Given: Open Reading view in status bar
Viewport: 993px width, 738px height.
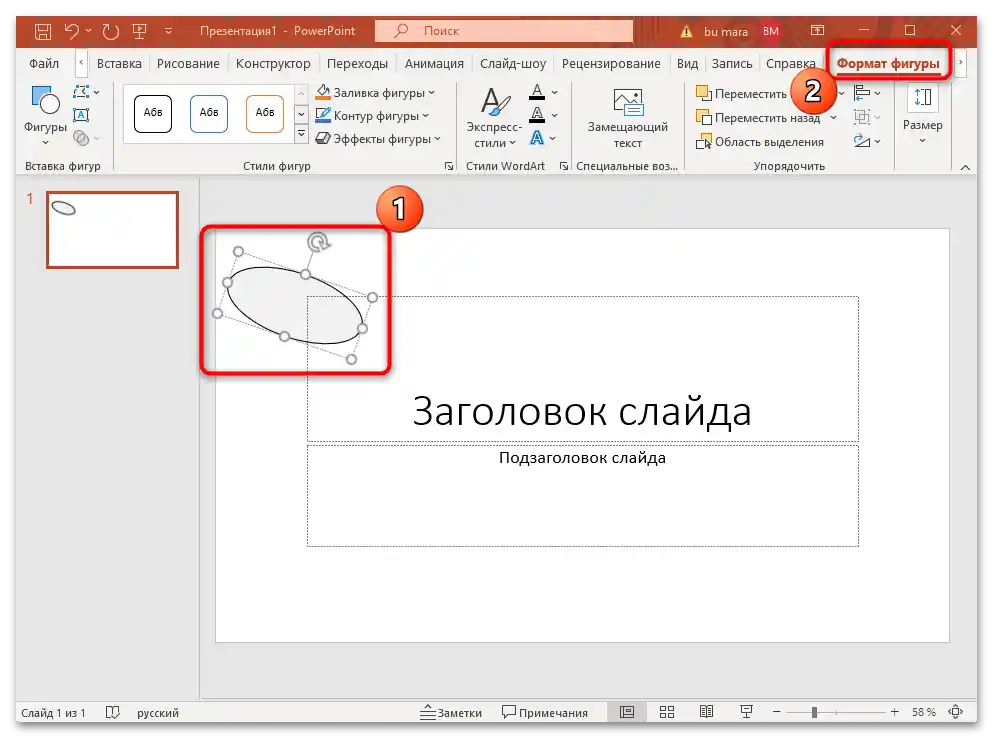Looking at the screenshot, I should coord(706,712).
